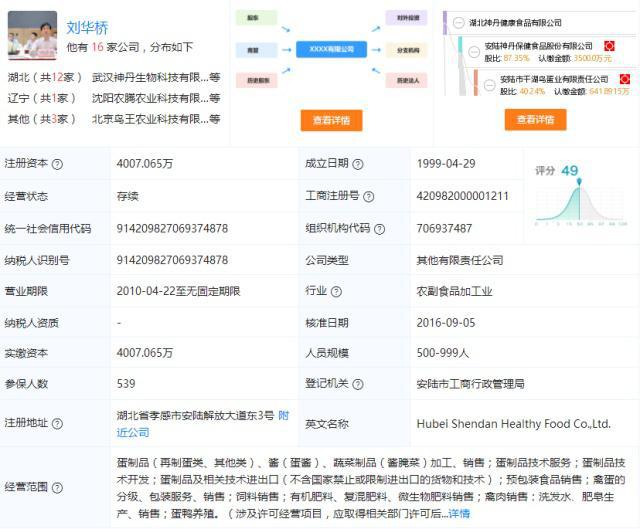Click help icon next to 成立日期
This screenshot has height=529, width=640.
(358, 164)
